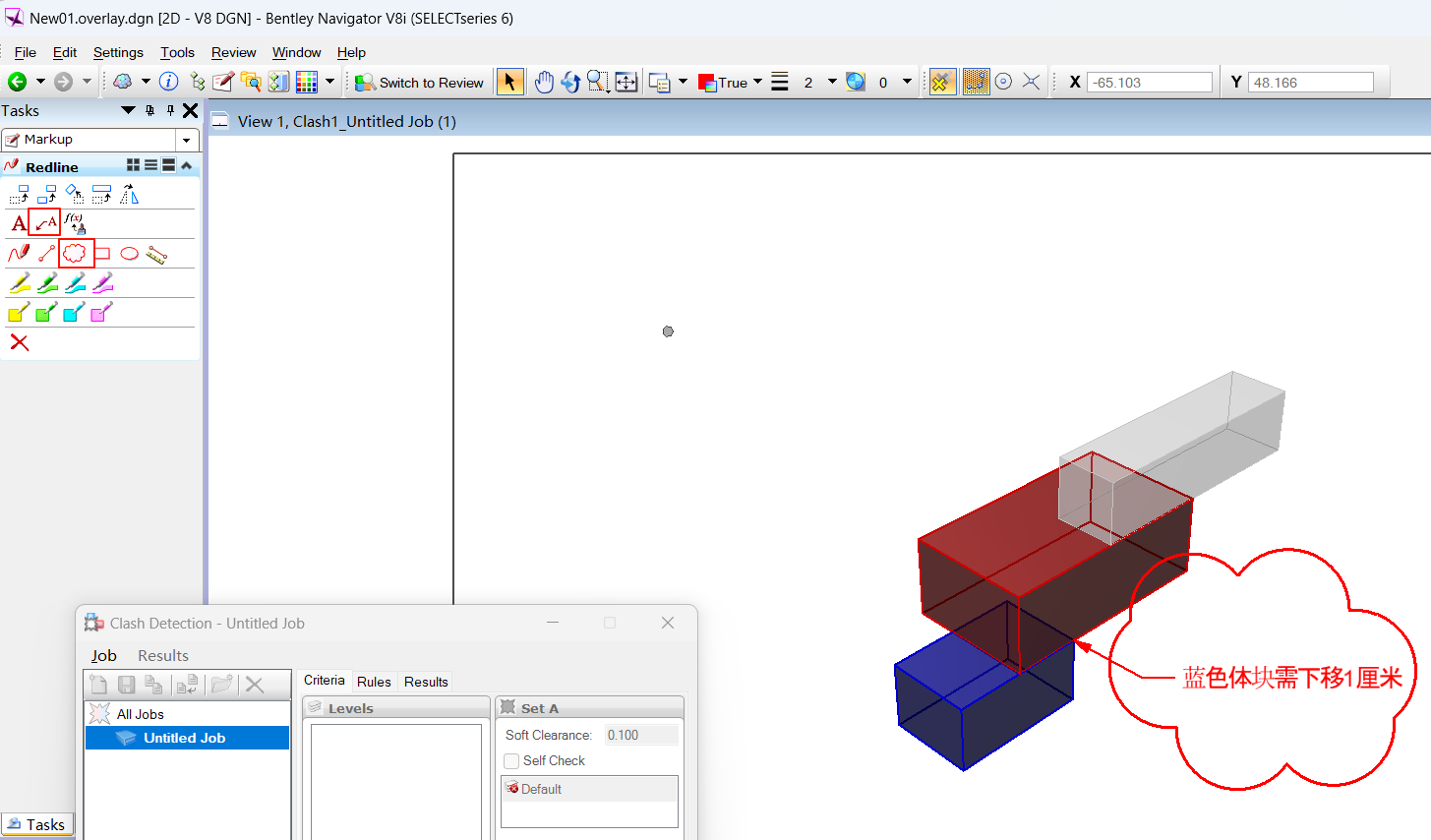Click the Pan View hand icon
Screen dimensions: 1431x840
pyautogui.click(x=544, y=83)
